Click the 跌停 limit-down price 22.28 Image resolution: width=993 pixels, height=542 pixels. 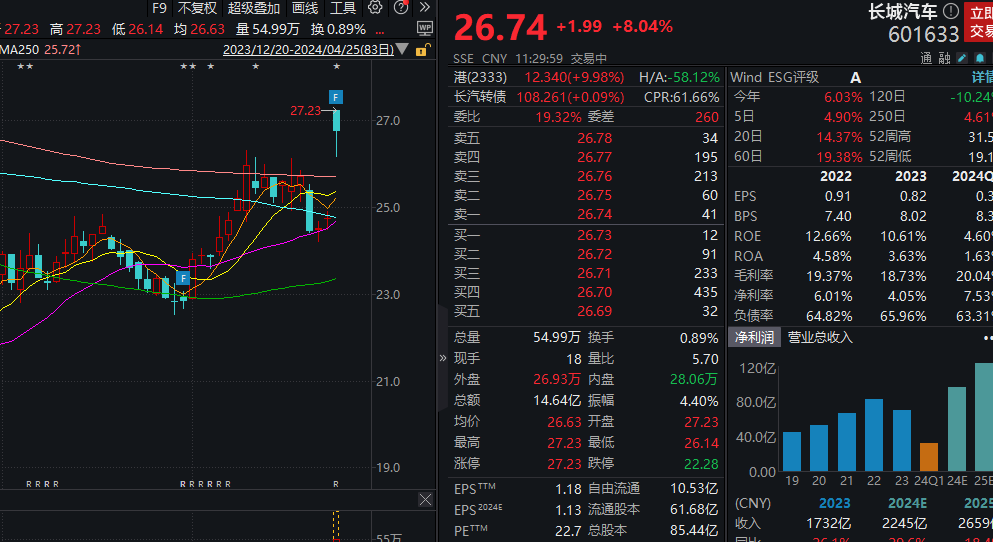click(701, 463)
